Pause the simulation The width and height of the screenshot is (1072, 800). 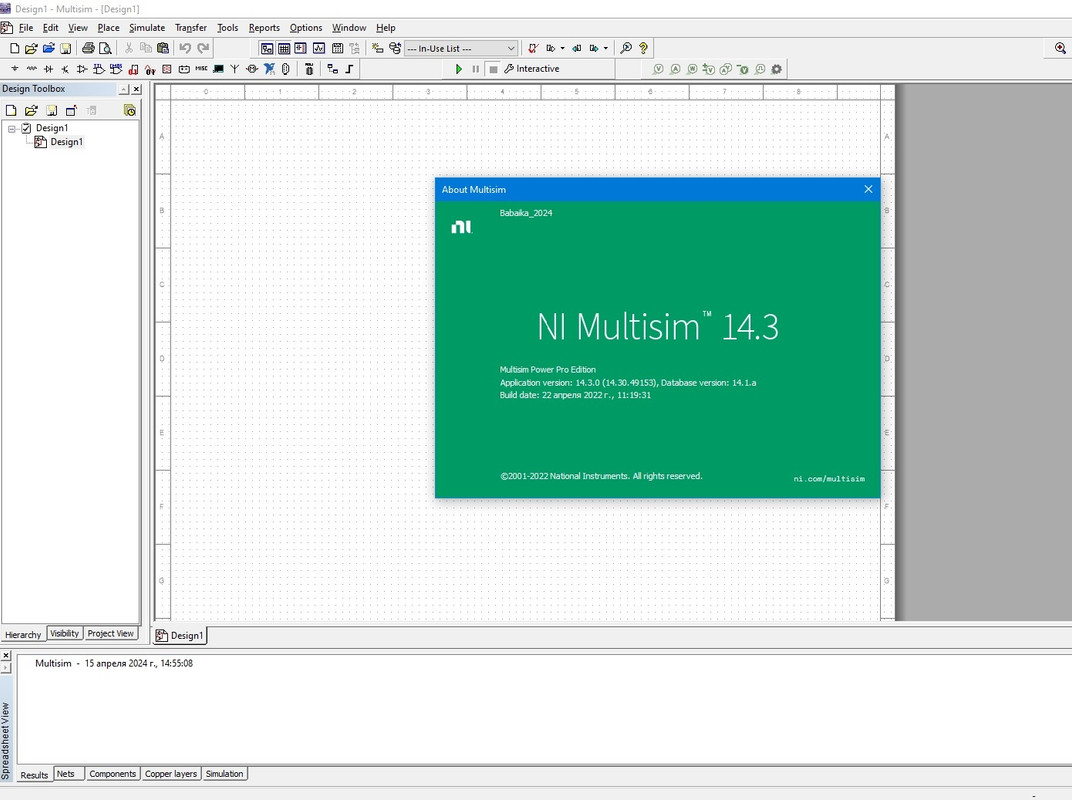[476, 69]
